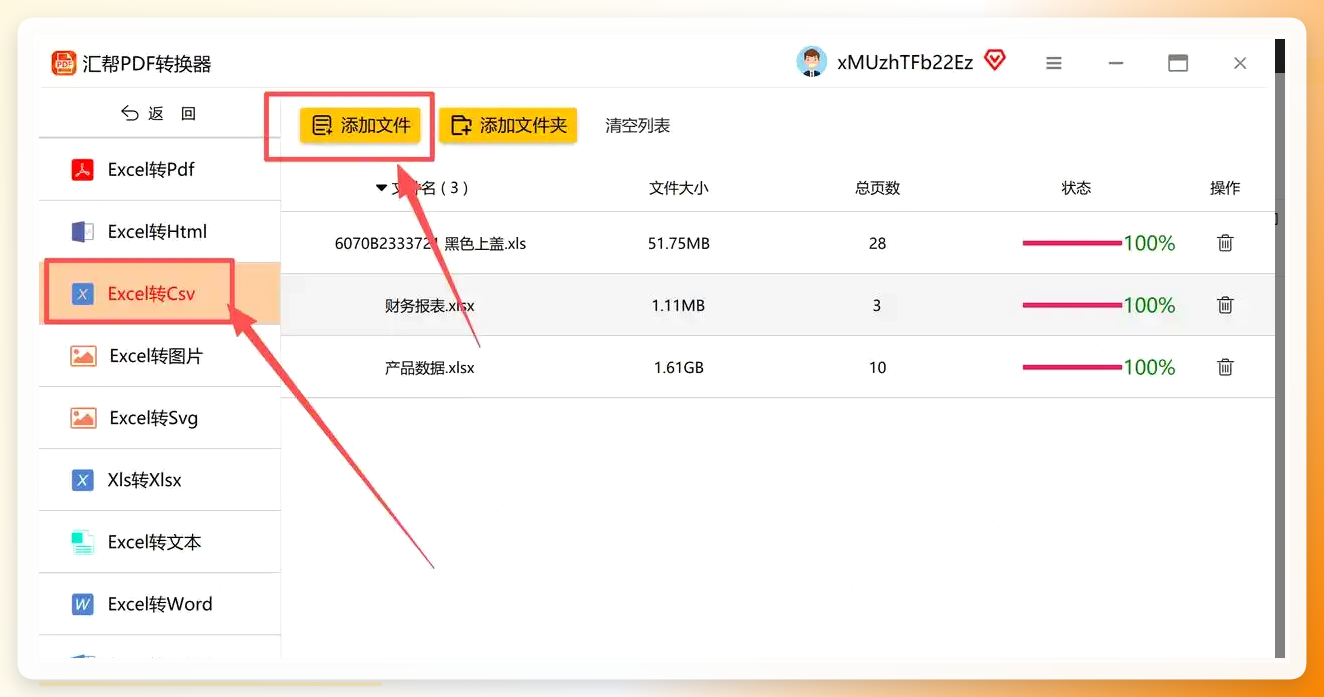Click the Excel转Csv blue X icon

(83, 294)
